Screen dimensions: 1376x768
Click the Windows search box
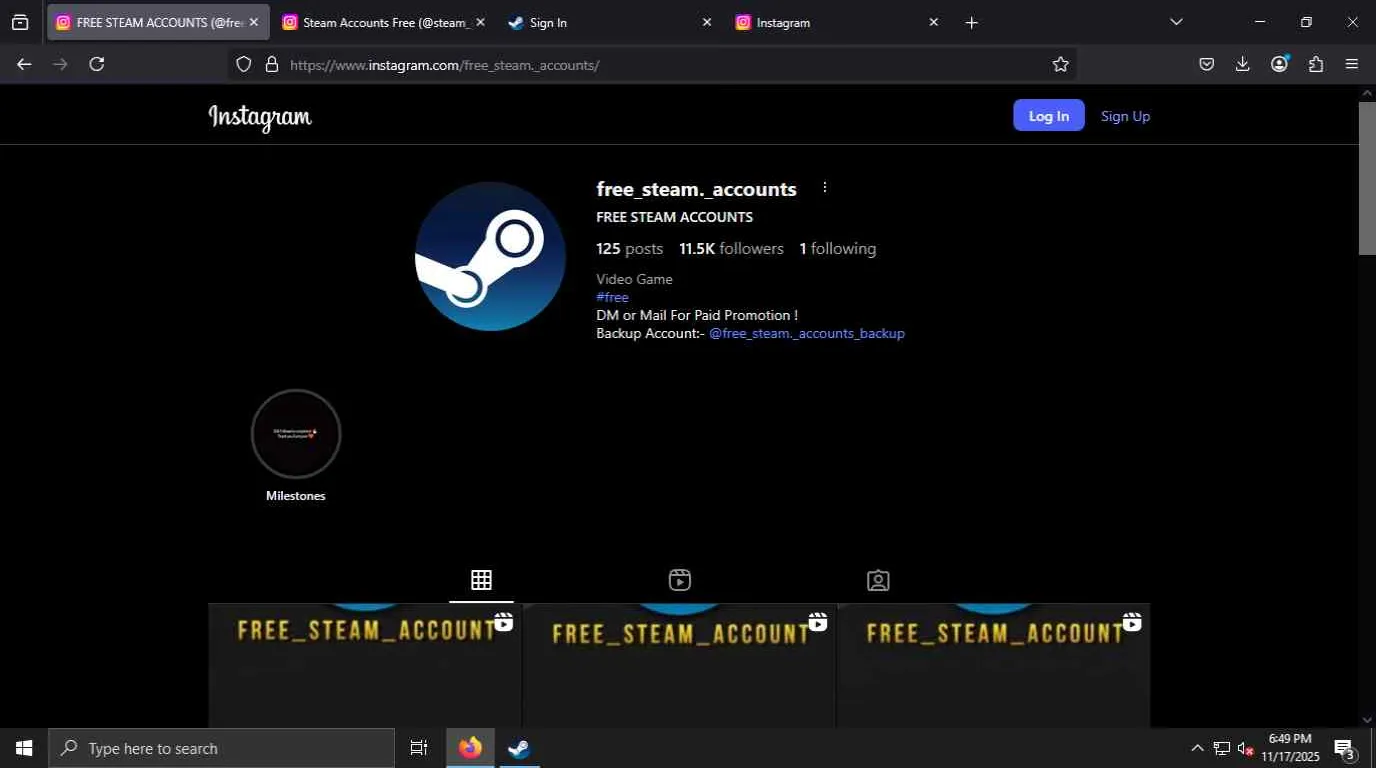(221, 748)
